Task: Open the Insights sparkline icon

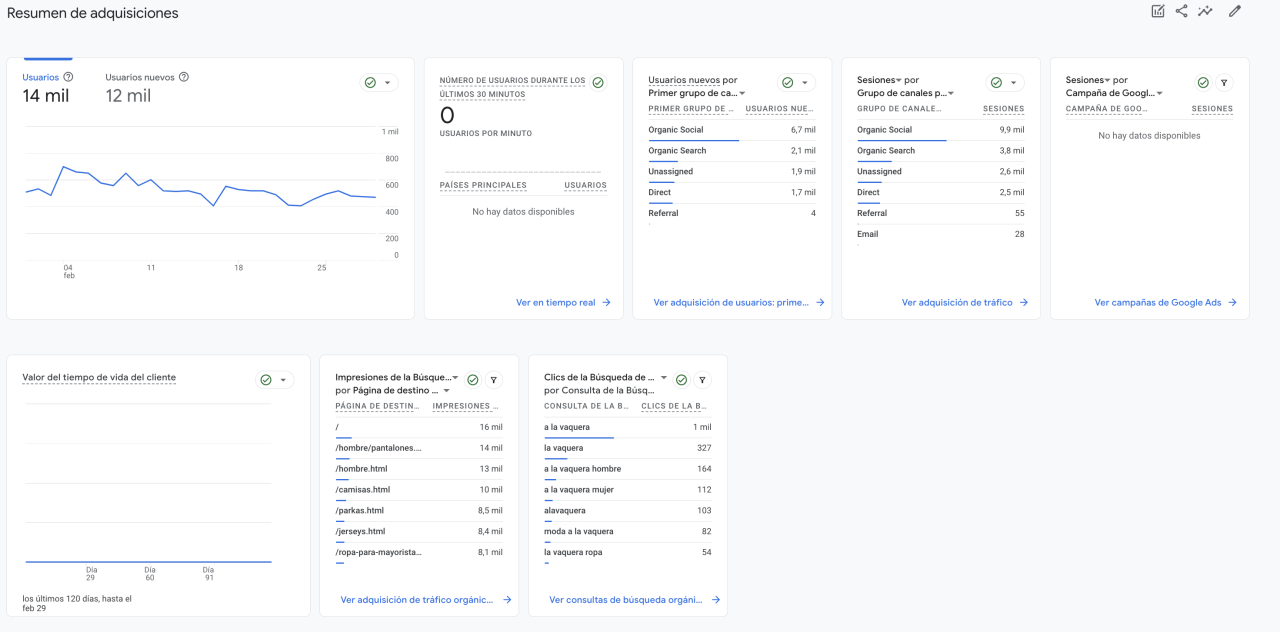Action: pyautogui.click(x=1206, y=11)
